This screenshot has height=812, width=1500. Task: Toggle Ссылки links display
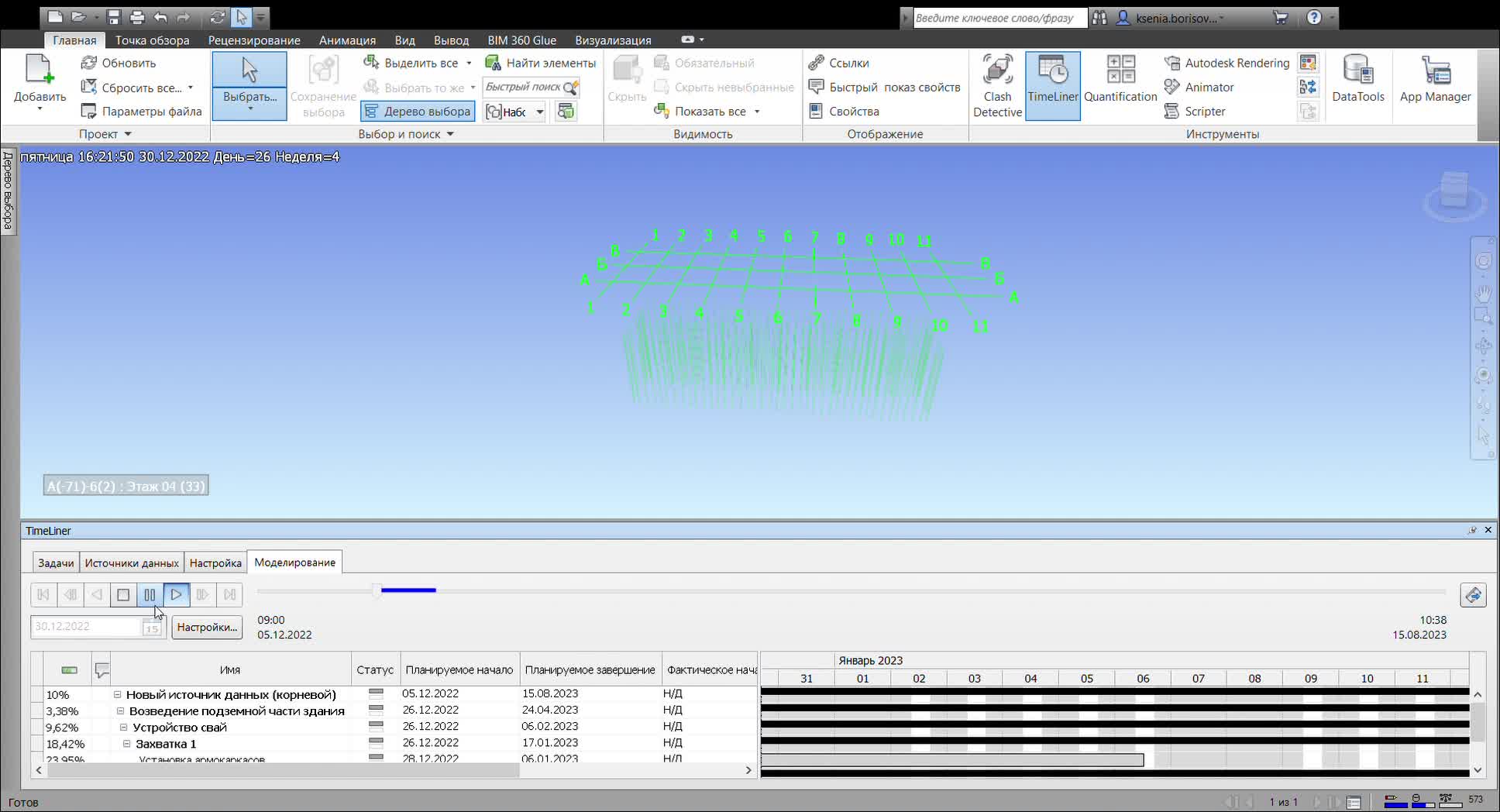pos(838,63)
